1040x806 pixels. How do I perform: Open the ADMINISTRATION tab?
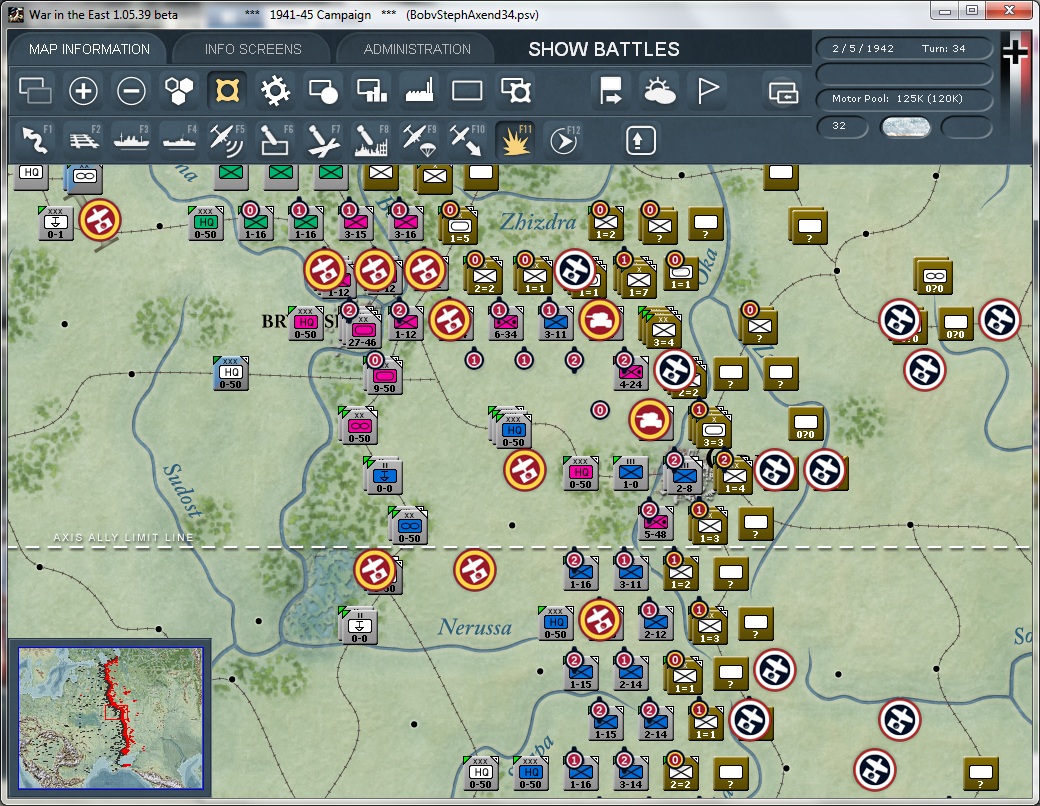[x=417, y=49]
